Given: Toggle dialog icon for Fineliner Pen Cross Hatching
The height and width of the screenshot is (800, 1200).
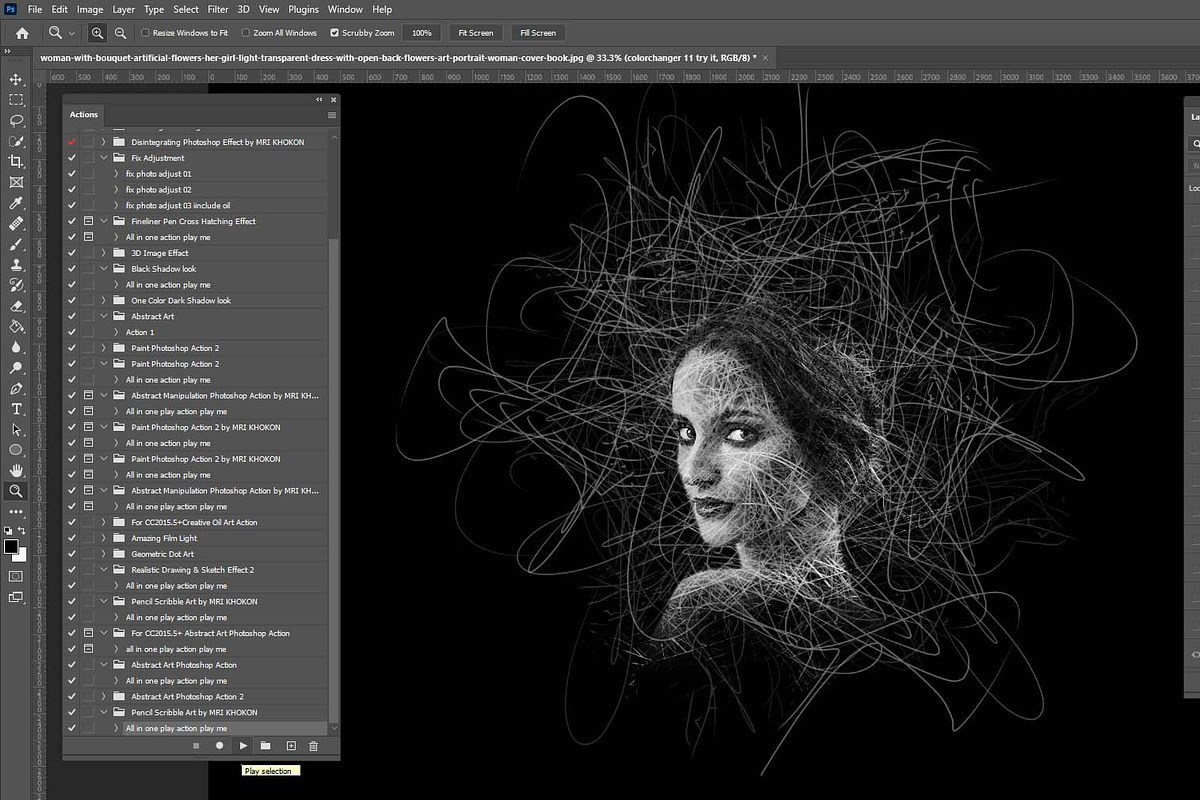Looking at the screenshot, I should 88,221.
